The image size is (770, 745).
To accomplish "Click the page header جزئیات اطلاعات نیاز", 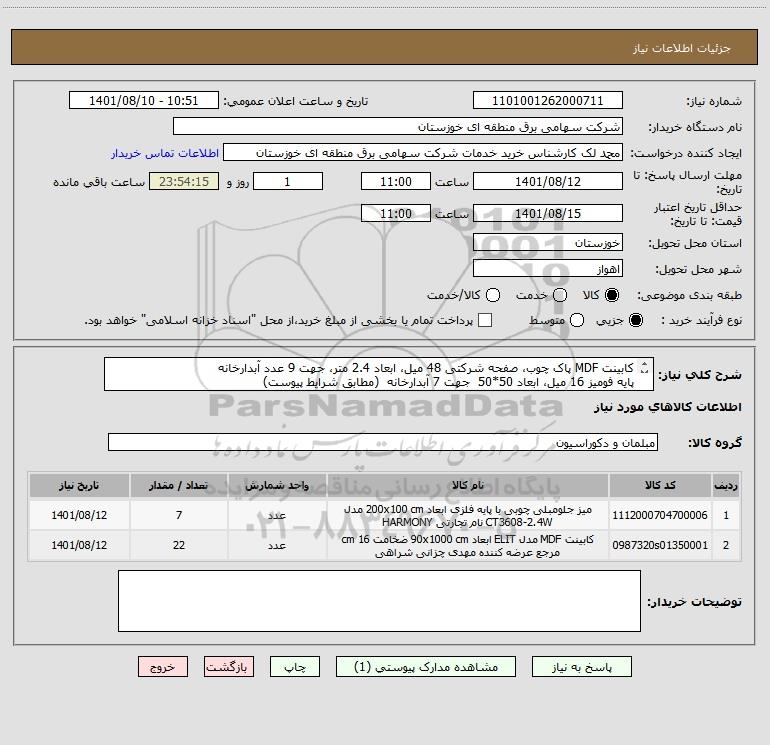I will (x=682, y=48).
